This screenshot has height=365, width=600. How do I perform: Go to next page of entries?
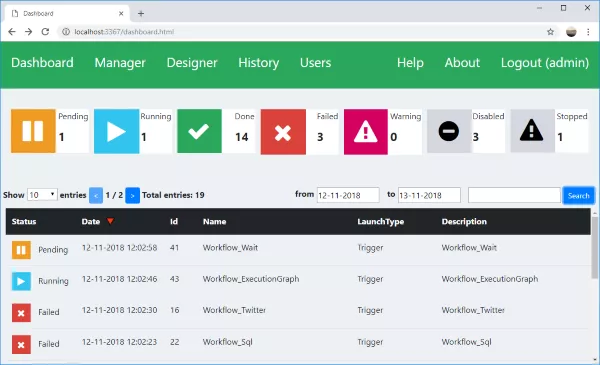tap(132, 196)
